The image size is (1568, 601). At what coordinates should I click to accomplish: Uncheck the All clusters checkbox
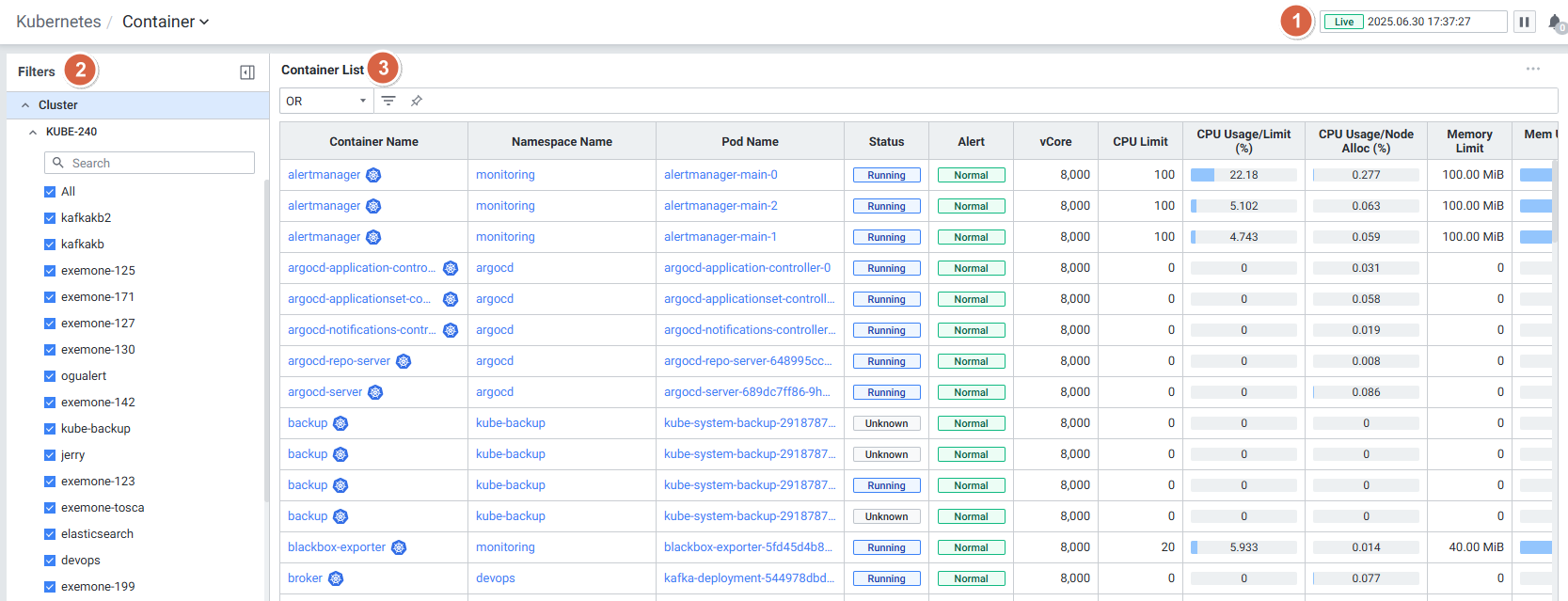point(50,192)
